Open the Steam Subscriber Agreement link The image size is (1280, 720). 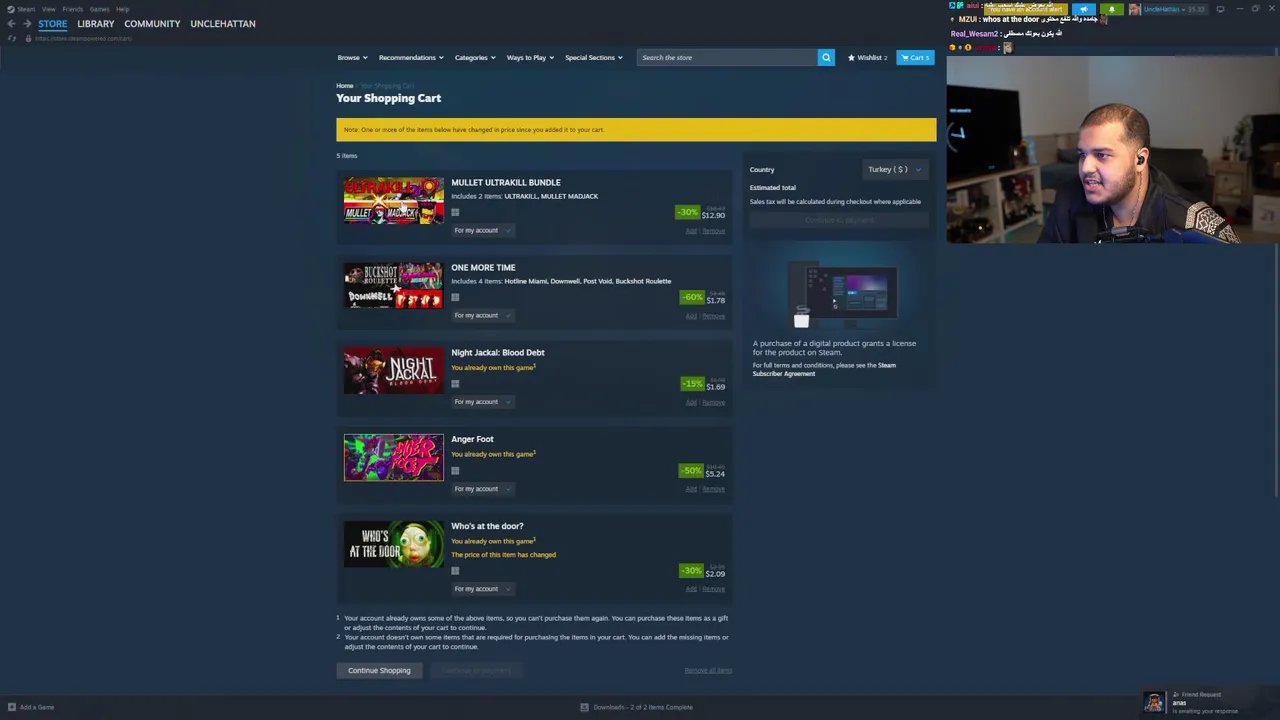[824, 369]
